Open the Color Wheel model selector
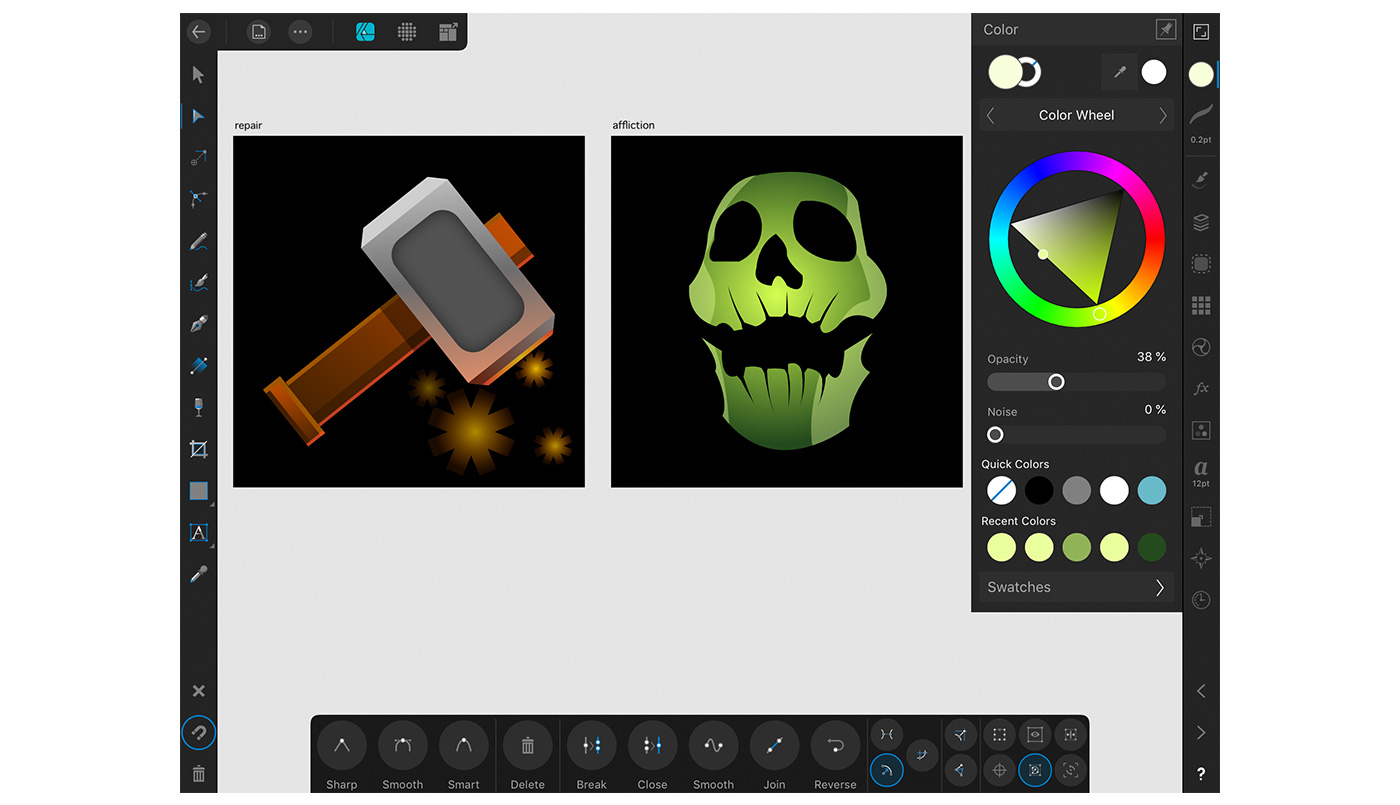The width and height of the screenshot is (1400, 805). [1076, 115]
